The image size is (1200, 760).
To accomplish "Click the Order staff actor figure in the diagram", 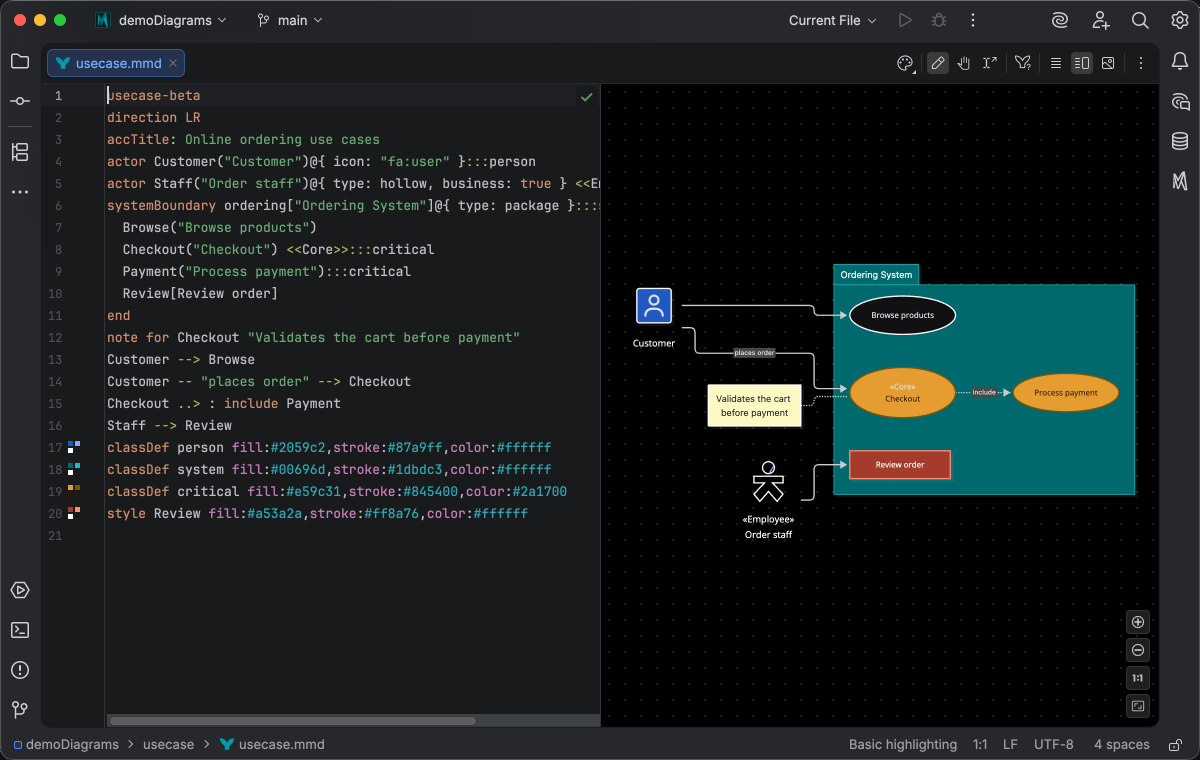I will (x=768, y=482).
